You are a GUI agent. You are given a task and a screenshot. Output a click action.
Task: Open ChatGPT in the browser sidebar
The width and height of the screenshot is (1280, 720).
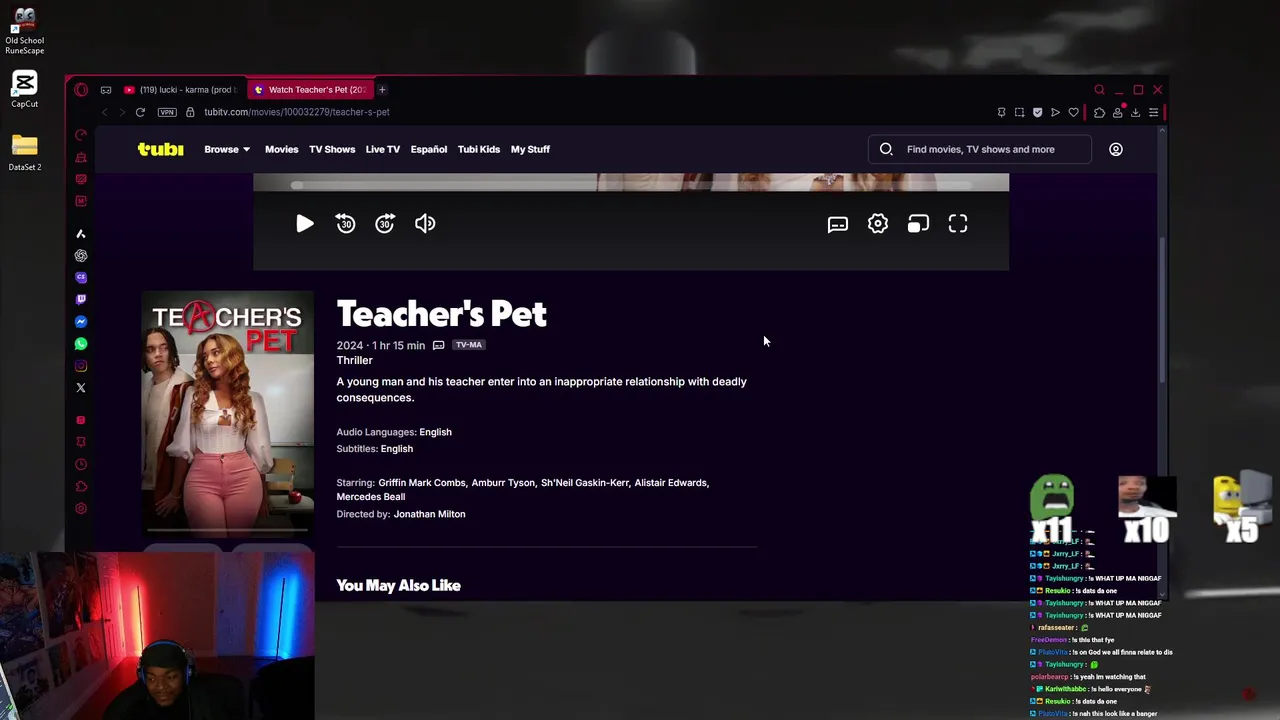[x=81, y=255]
